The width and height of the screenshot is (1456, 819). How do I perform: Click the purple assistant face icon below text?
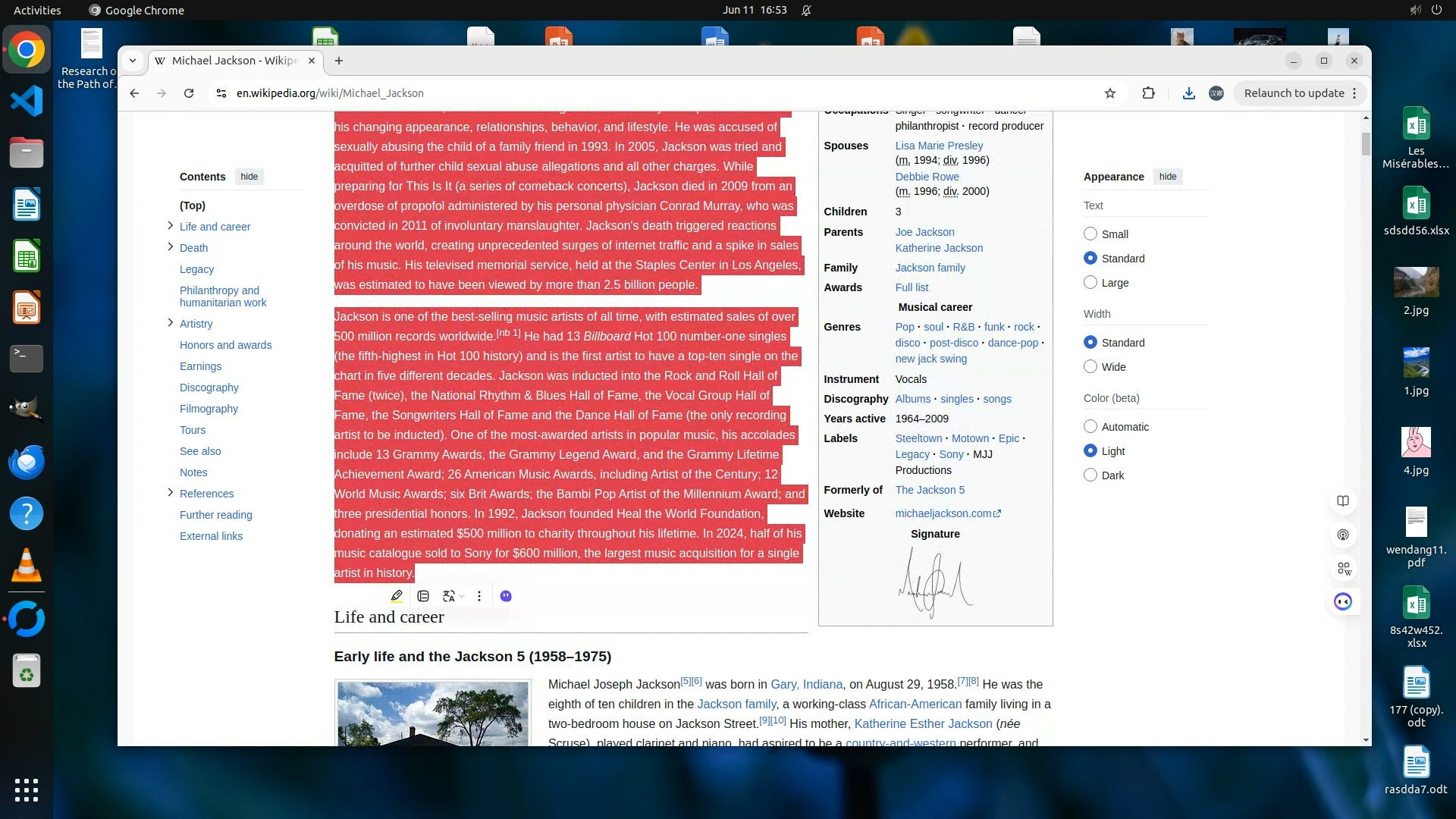coord(506,596)
